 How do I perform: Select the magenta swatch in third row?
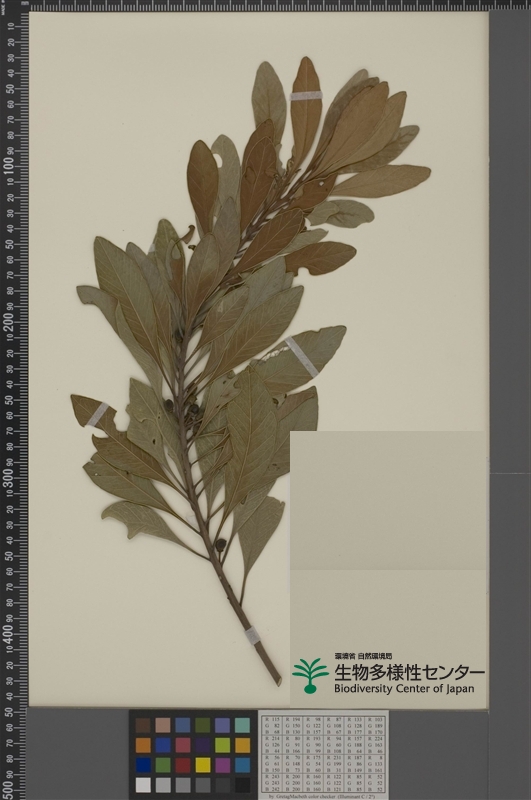pyautogui.click(x=223, y=765)
